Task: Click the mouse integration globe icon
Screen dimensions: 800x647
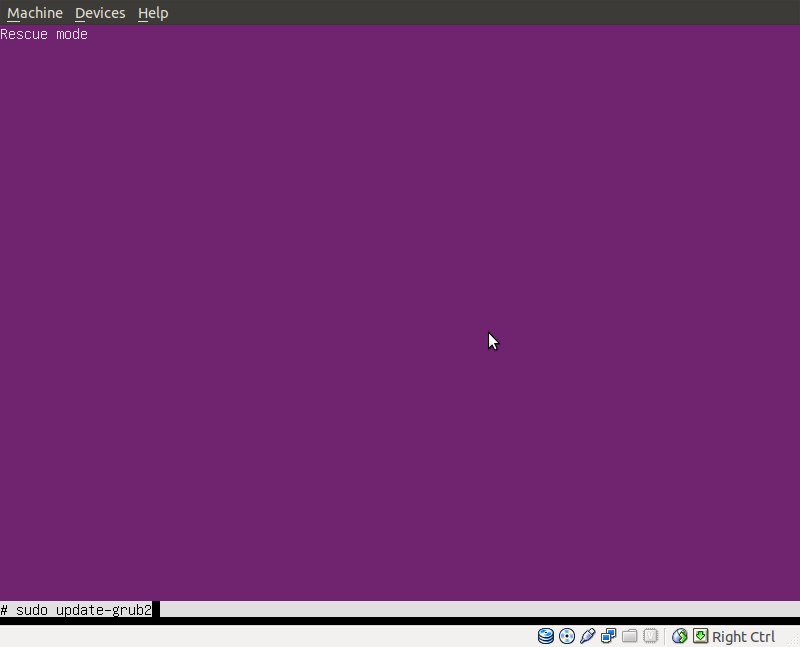Action: pos(680,636)
